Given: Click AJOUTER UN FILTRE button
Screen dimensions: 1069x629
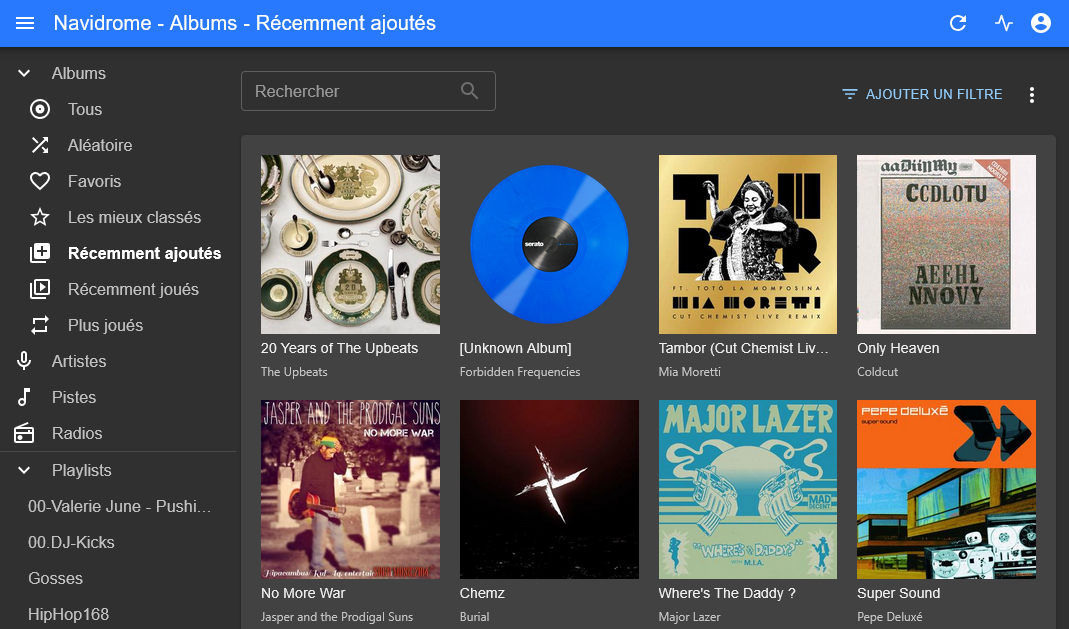Looking at the screenshot, I should (x=922, y=94).
